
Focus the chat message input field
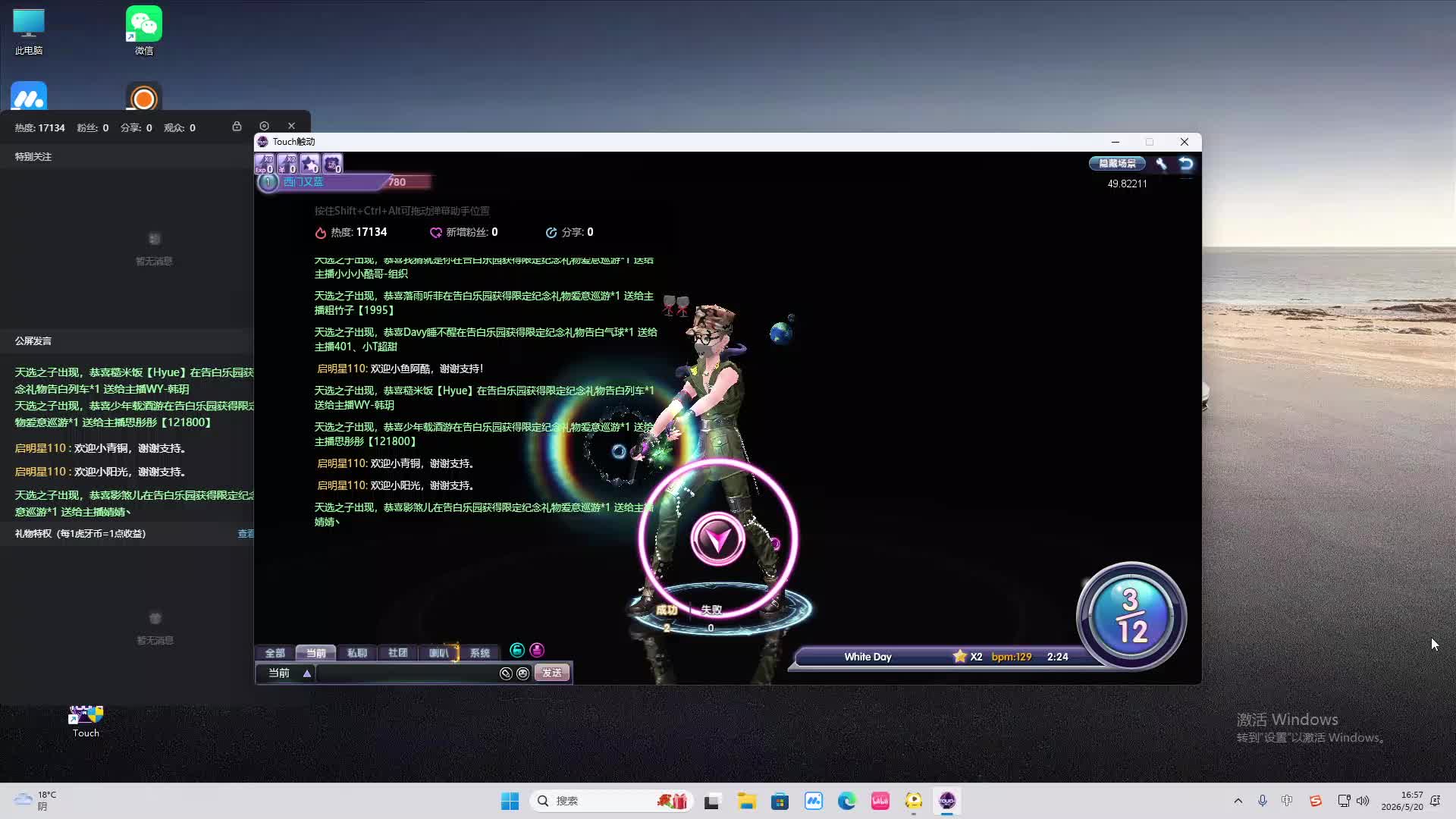click(x=407, y=673)
